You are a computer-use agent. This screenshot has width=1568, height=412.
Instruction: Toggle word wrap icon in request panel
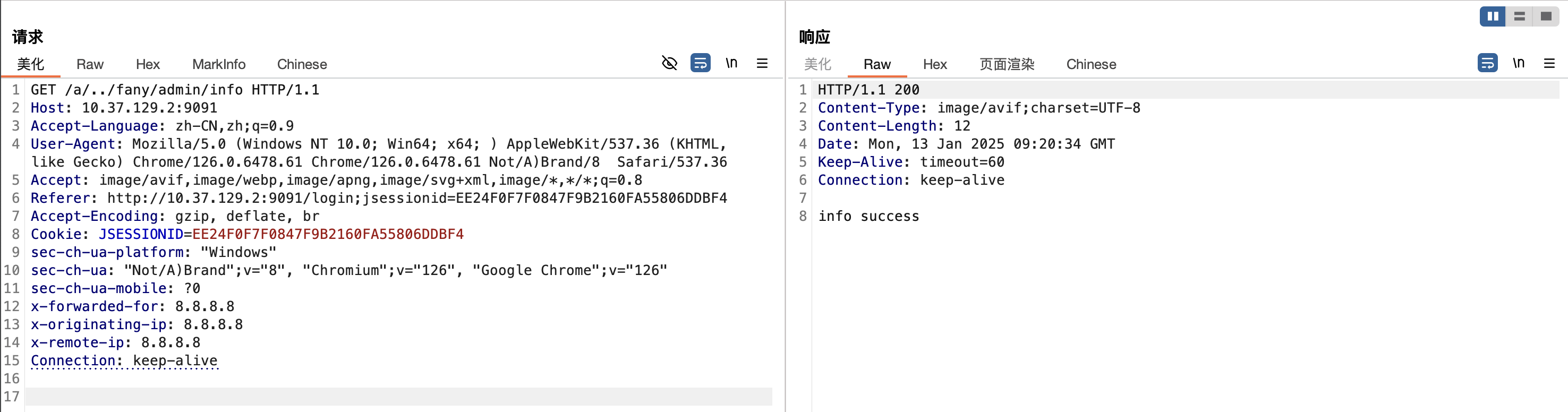[x=700, y=63]
